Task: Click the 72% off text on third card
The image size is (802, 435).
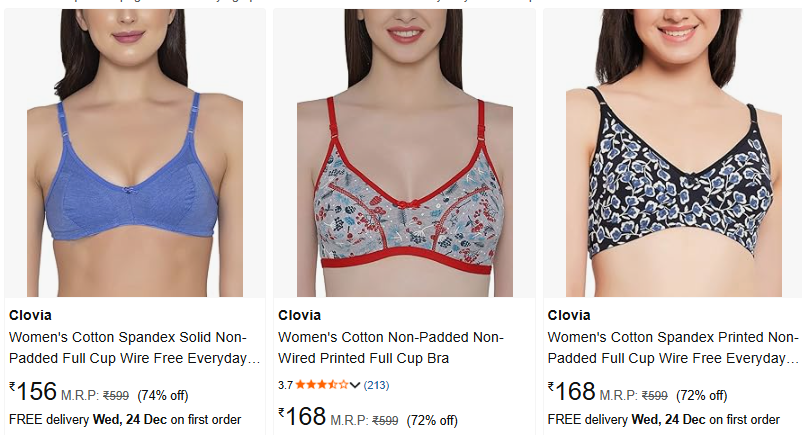Action: click(x=701, y=396)
